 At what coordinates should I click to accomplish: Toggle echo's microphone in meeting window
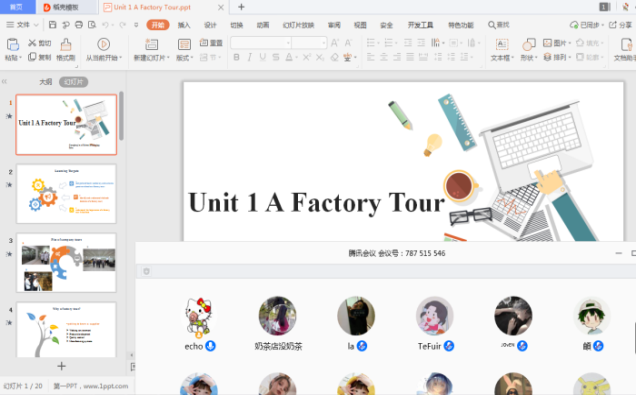pos(210,346)
